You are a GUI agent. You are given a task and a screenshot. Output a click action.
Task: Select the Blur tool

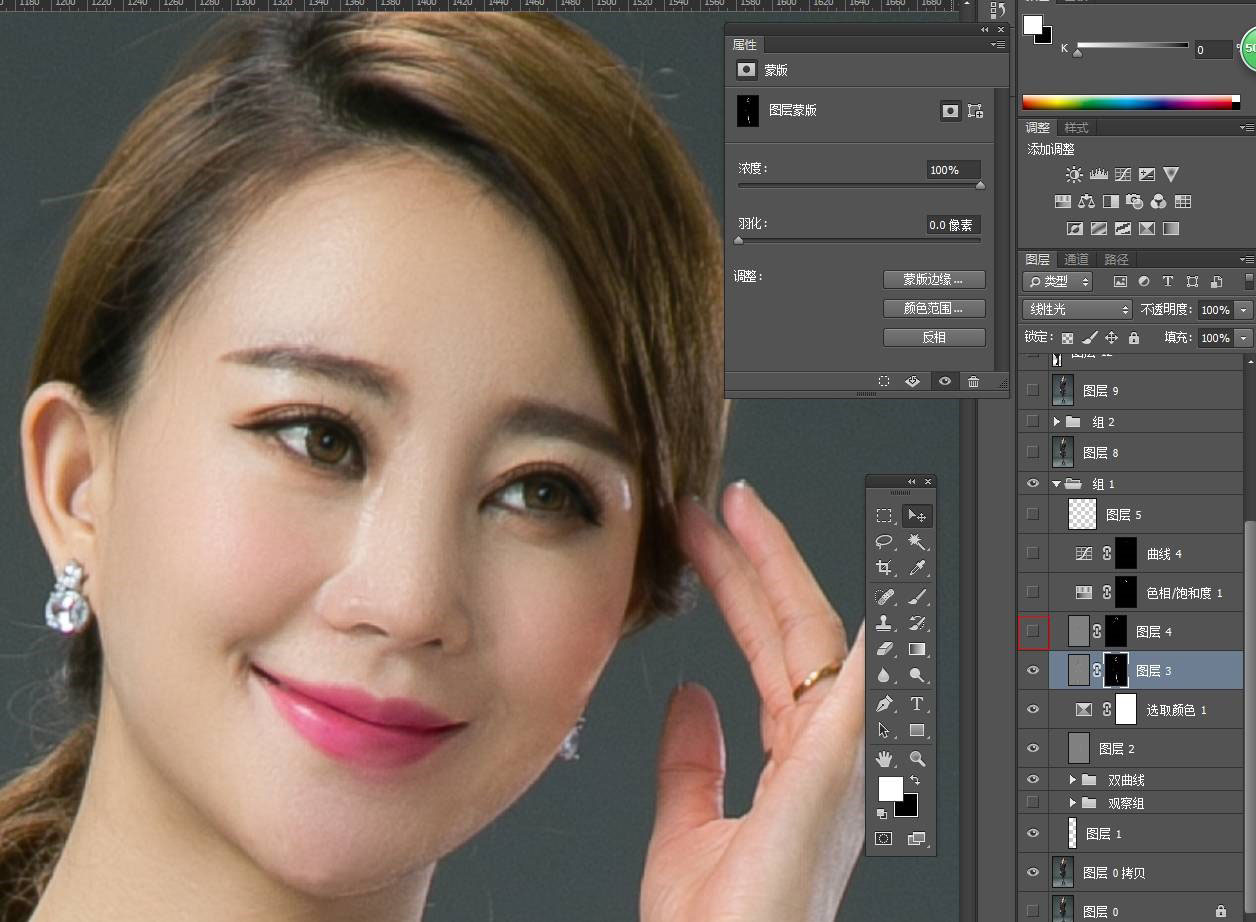pos(884,675)
